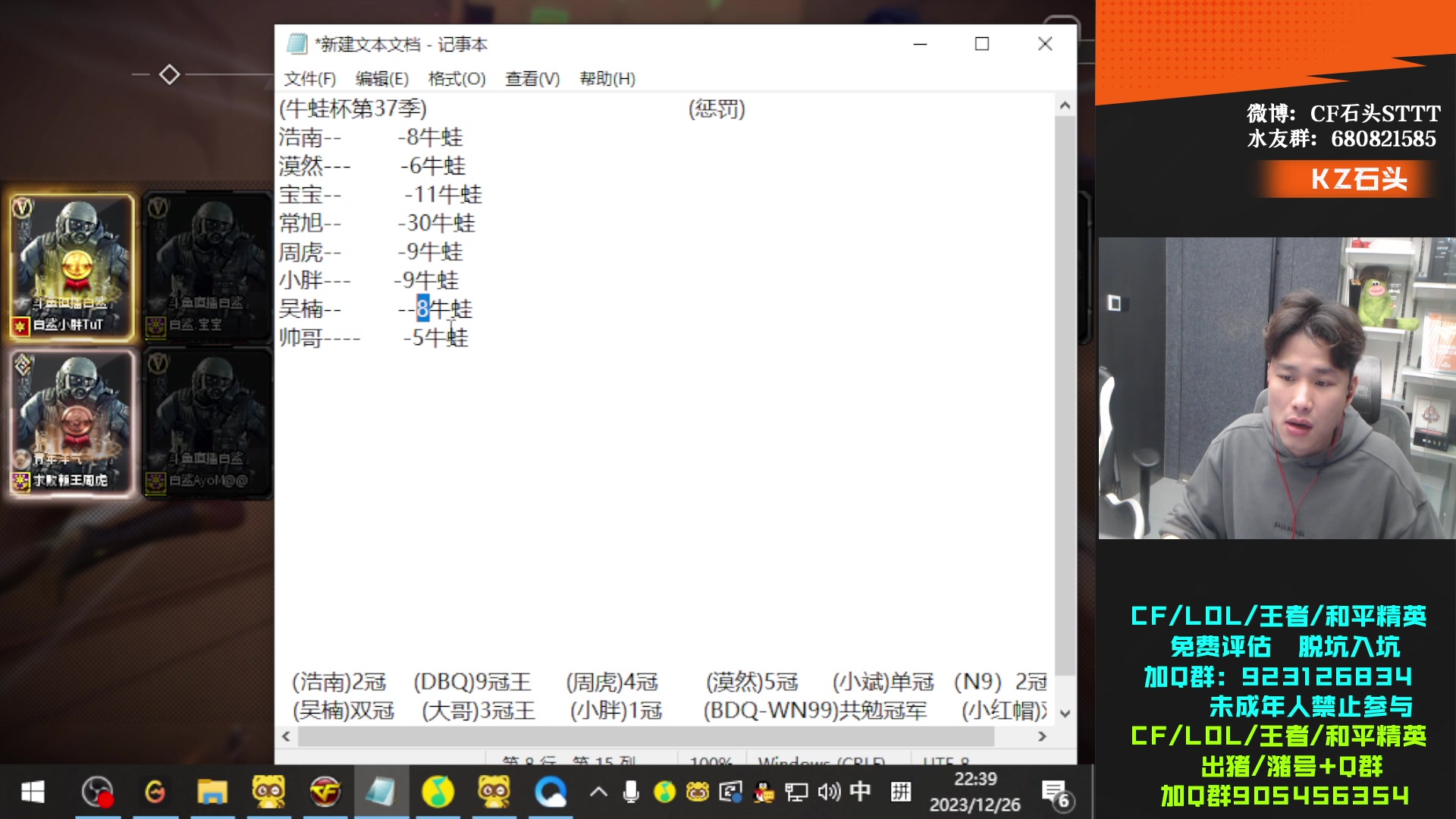Image resolution: width=1456 pixels, height=819 pixels.
Task: Open the 文件(F) menu in Notepad
Action: [x=309, y=78]
